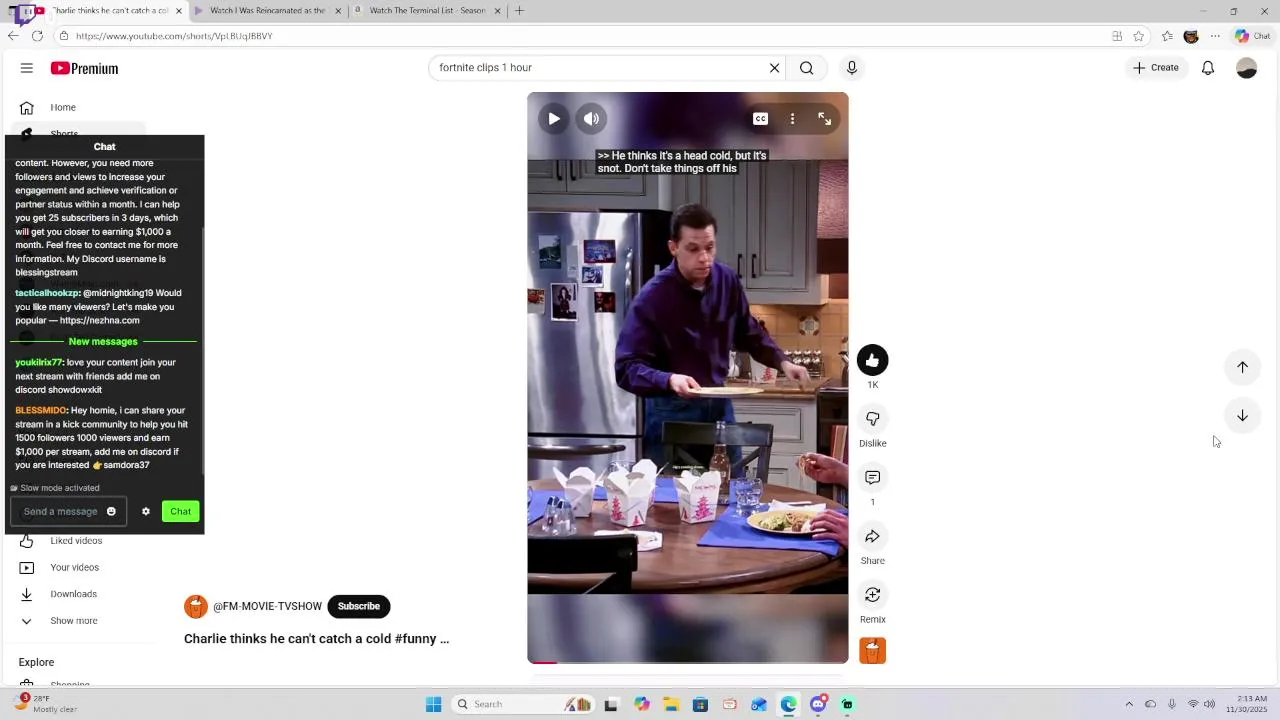
Task: Show hidden system tray icons
Action: coord(1129,704)
